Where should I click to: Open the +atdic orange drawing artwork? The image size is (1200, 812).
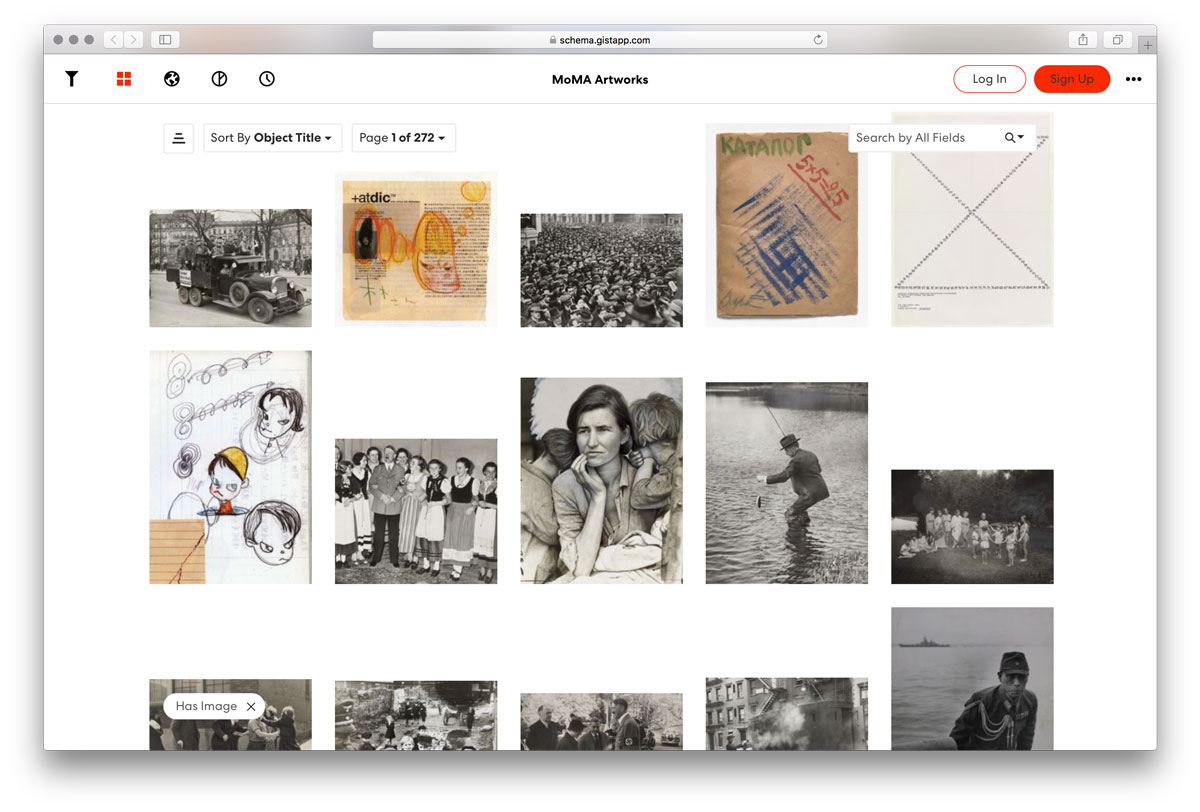click(x=416, y=249)
